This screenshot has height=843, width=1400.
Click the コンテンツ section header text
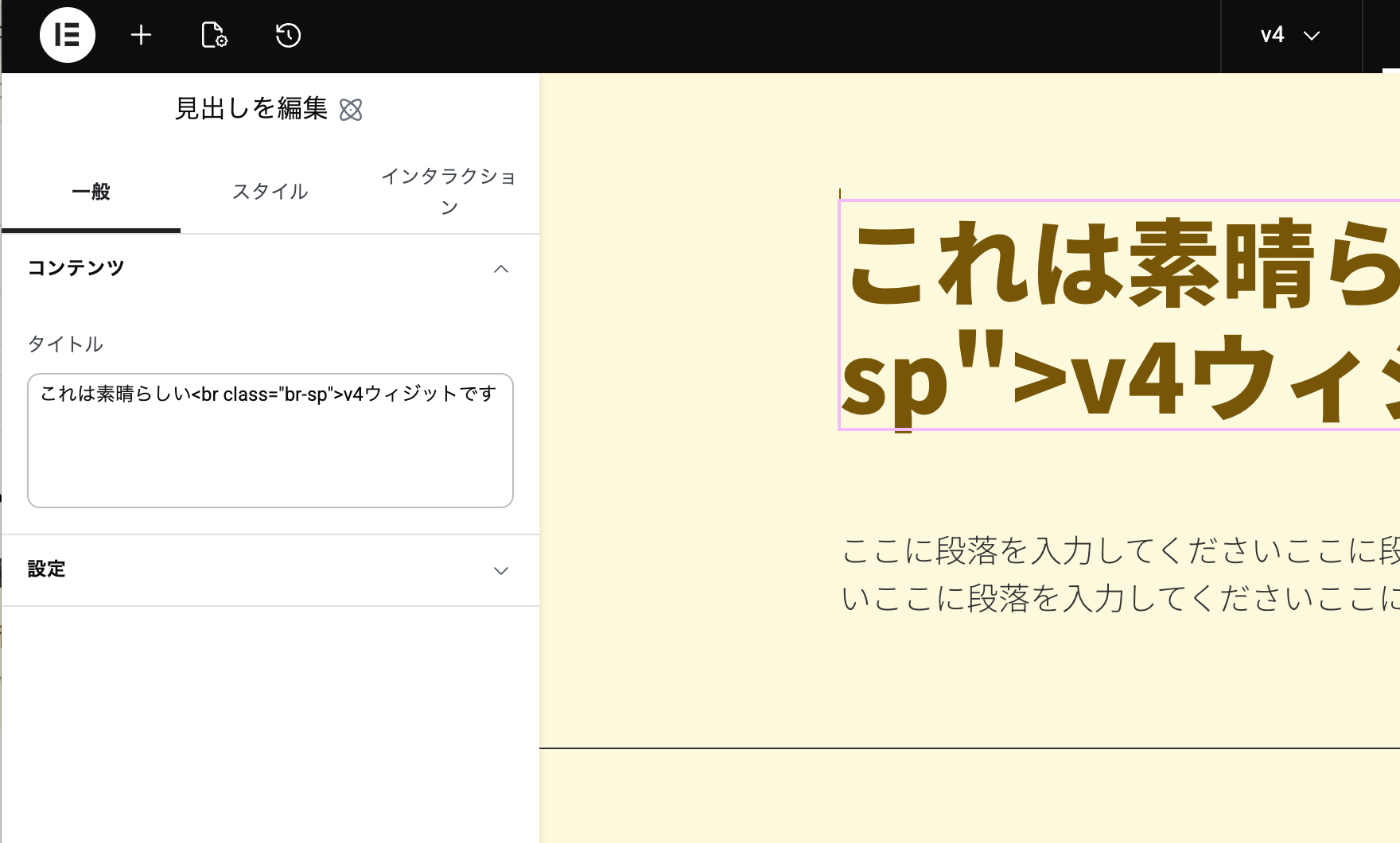point(76,268)
